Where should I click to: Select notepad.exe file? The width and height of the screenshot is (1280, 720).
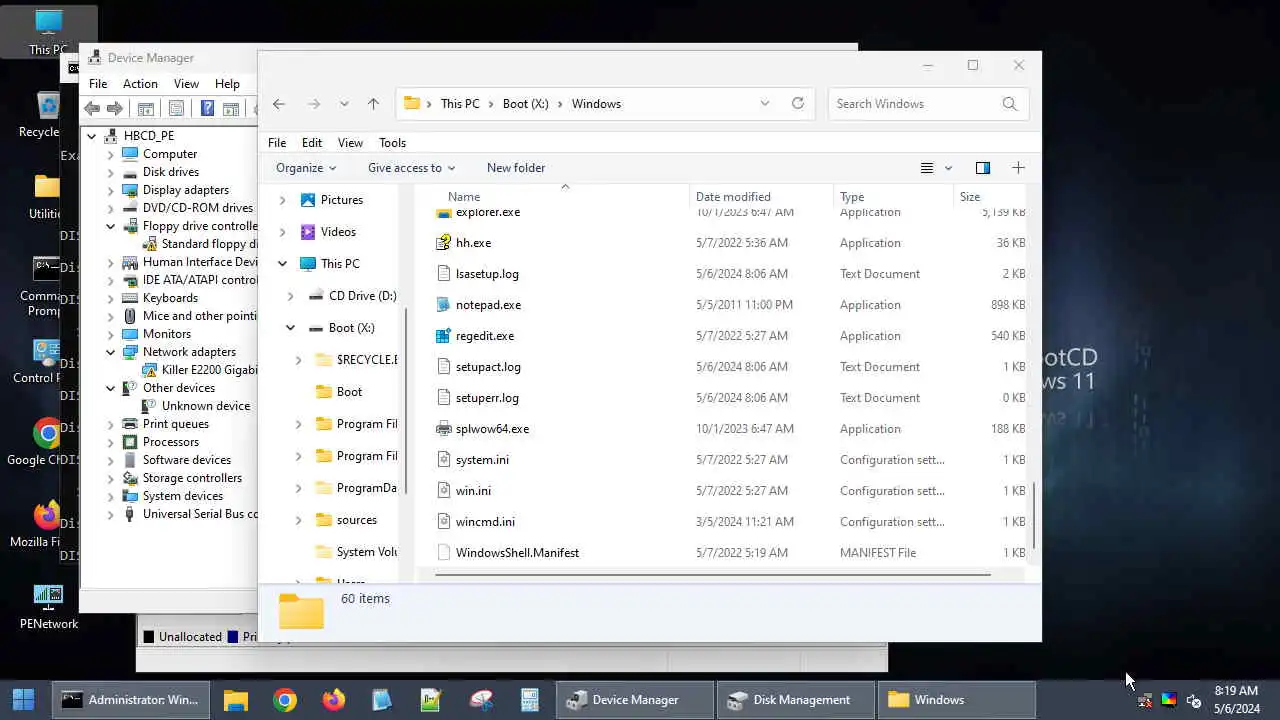(488, 305)
